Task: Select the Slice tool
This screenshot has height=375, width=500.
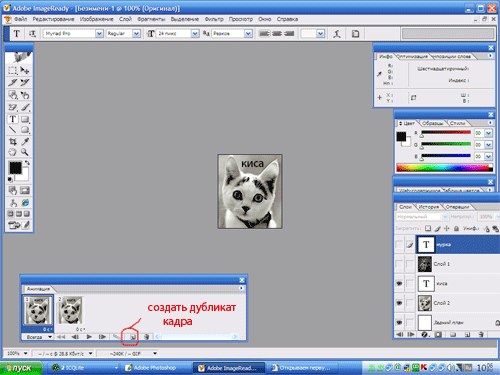Action: 13,82
